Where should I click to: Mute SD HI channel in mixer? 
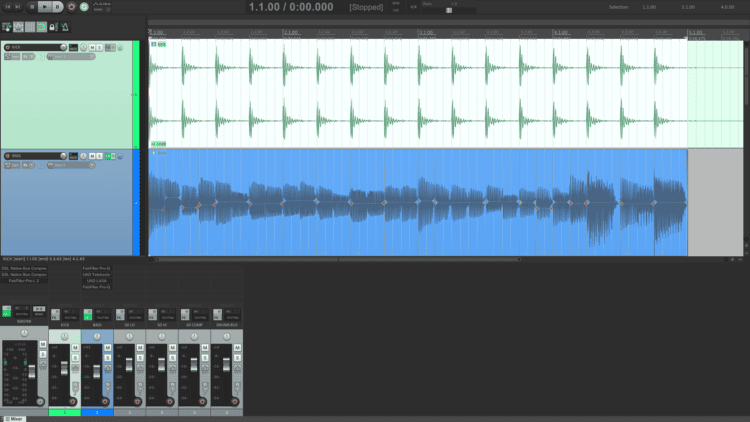[x=172, y=347]
